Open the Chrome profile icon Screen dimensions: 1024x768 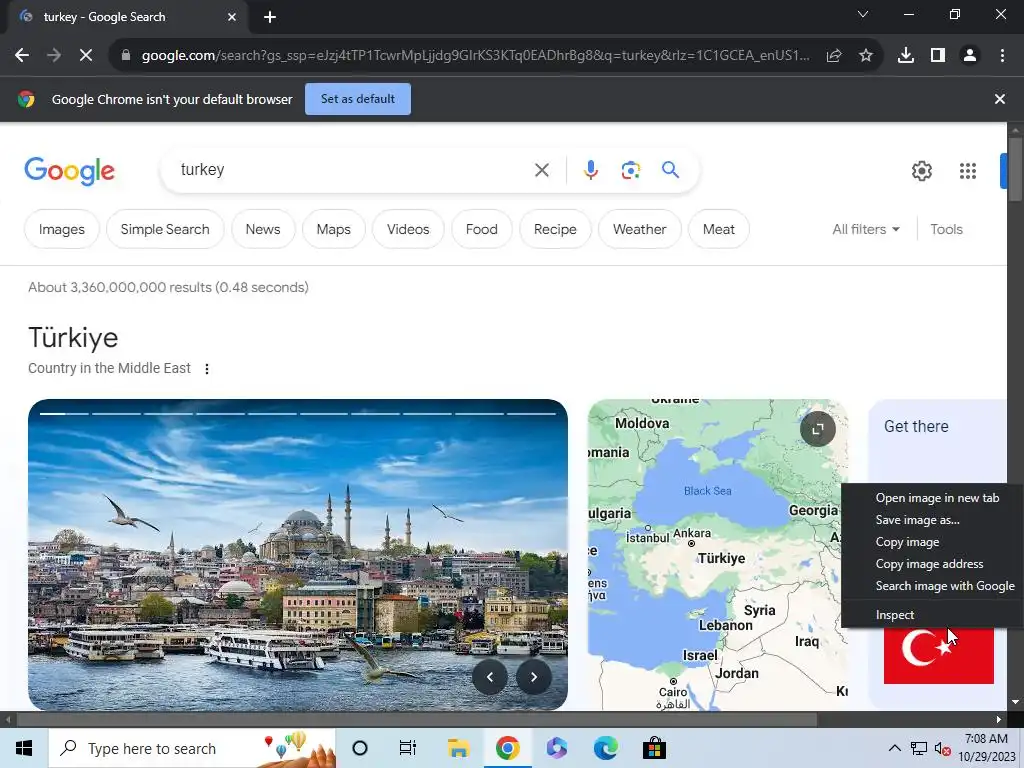click(x=970, y=56)
